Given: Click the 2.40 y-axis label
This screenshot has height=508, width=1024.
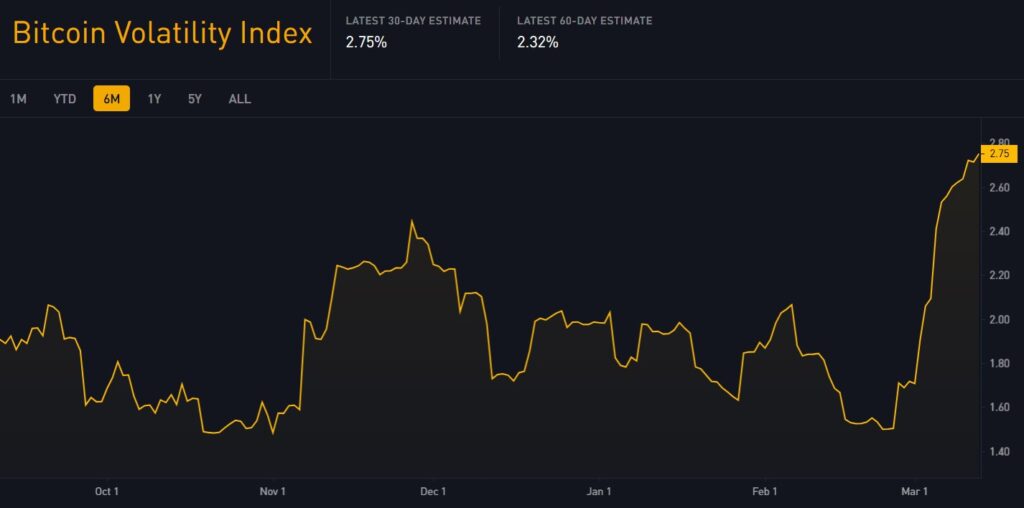Looking at the screenshot, I should point(999,232).
